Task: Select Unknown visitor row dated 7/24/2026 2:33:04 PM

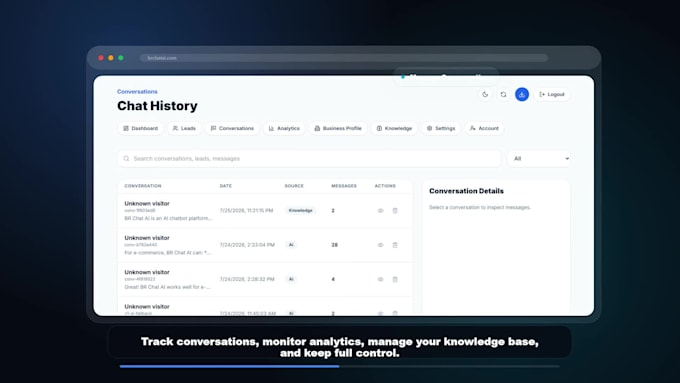Action: click(x=265, y=245)
